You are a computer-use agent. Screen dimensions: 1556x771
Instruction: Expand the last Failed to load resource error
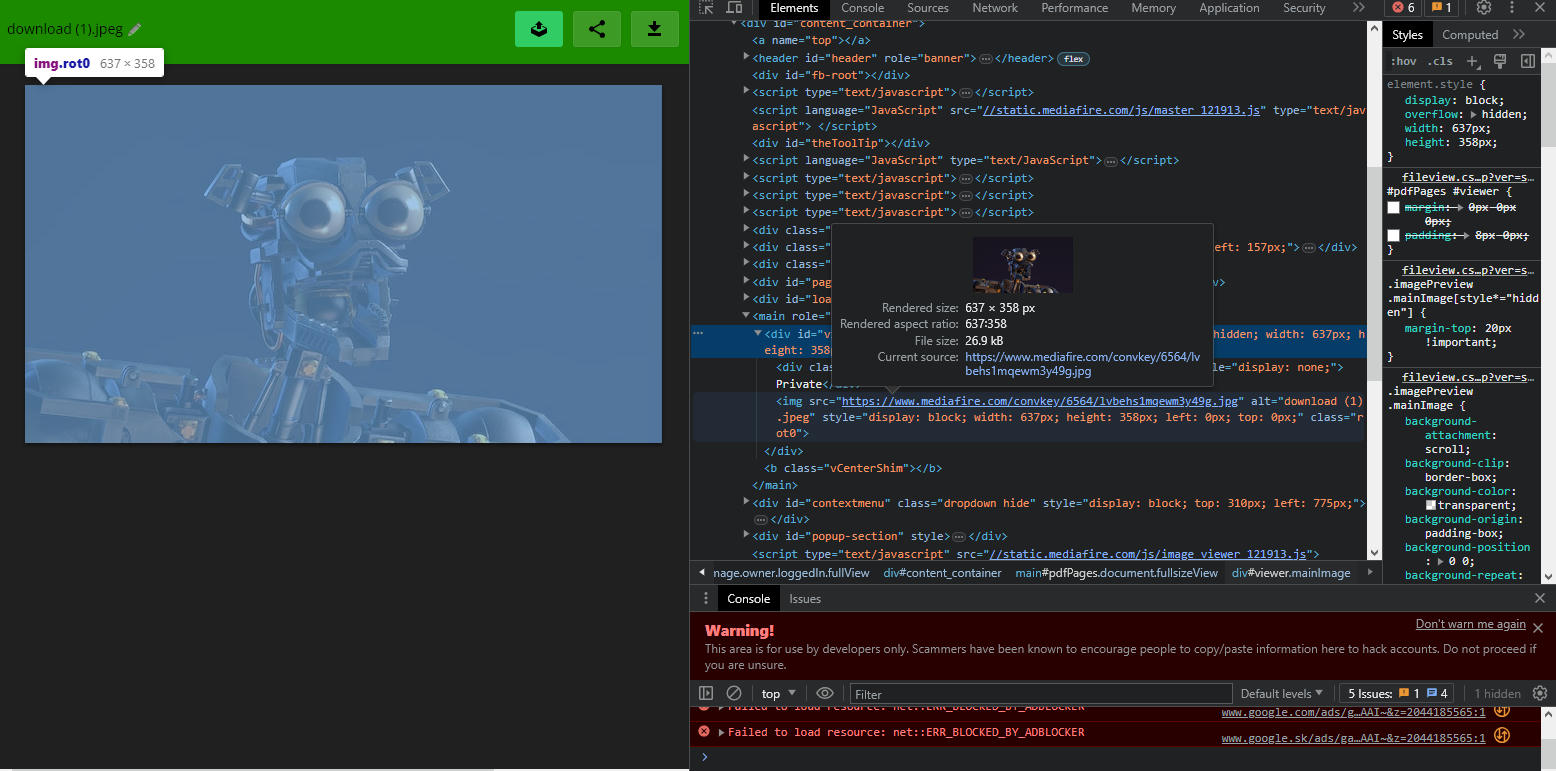click(x=721, y=733)
